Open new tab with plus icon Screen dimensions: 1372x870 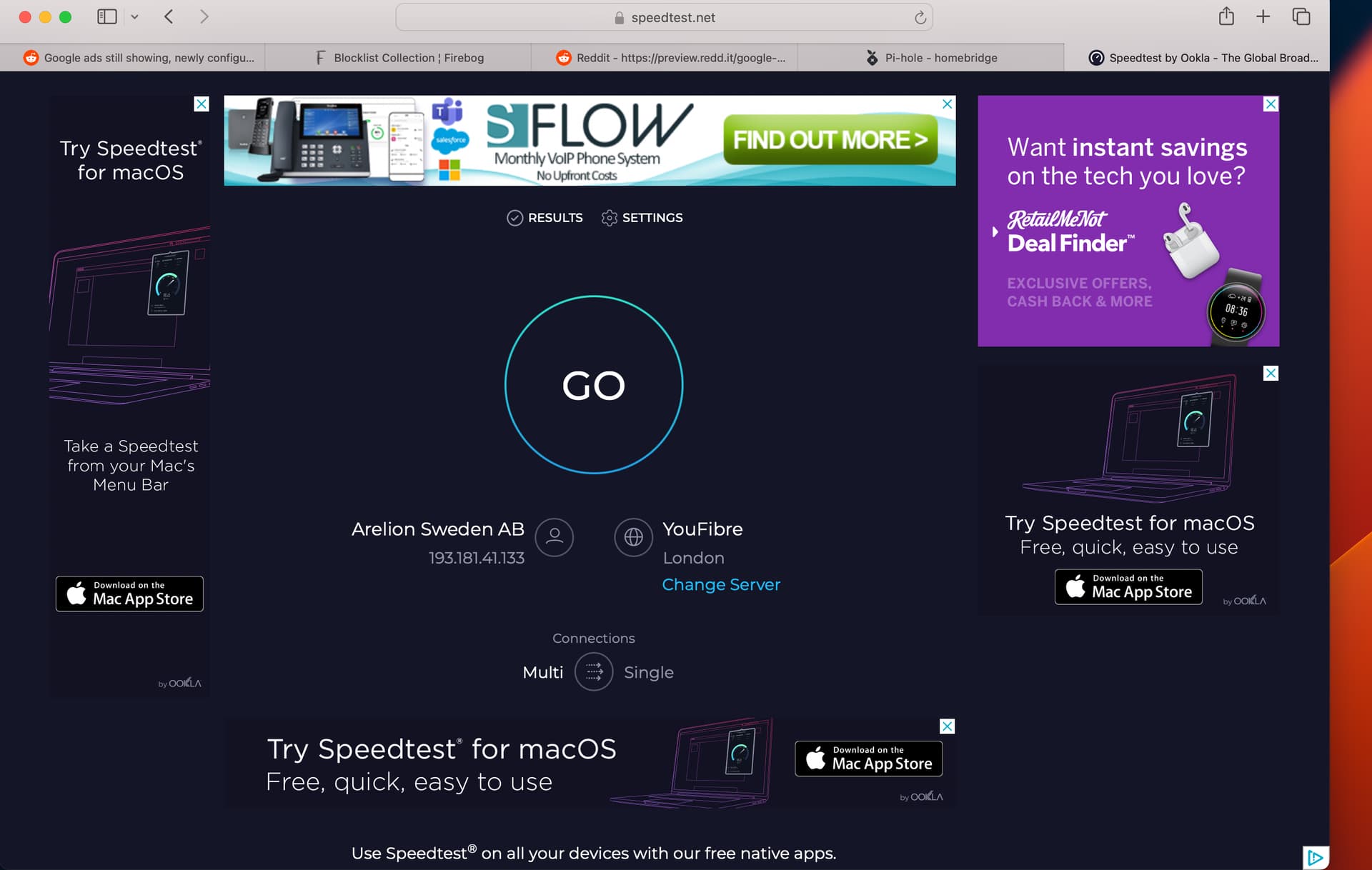pyautogui.click(x=1263, y=16)
